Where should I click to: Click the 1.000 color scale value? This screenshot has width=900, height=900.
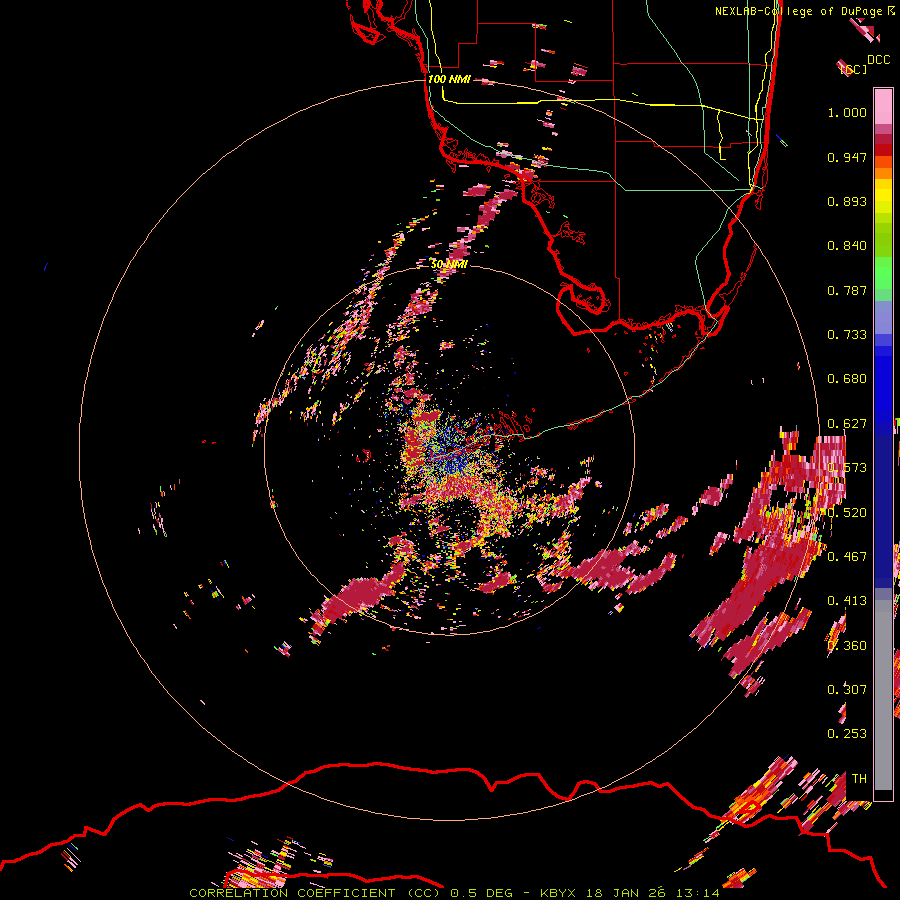(x=847, y=113)
